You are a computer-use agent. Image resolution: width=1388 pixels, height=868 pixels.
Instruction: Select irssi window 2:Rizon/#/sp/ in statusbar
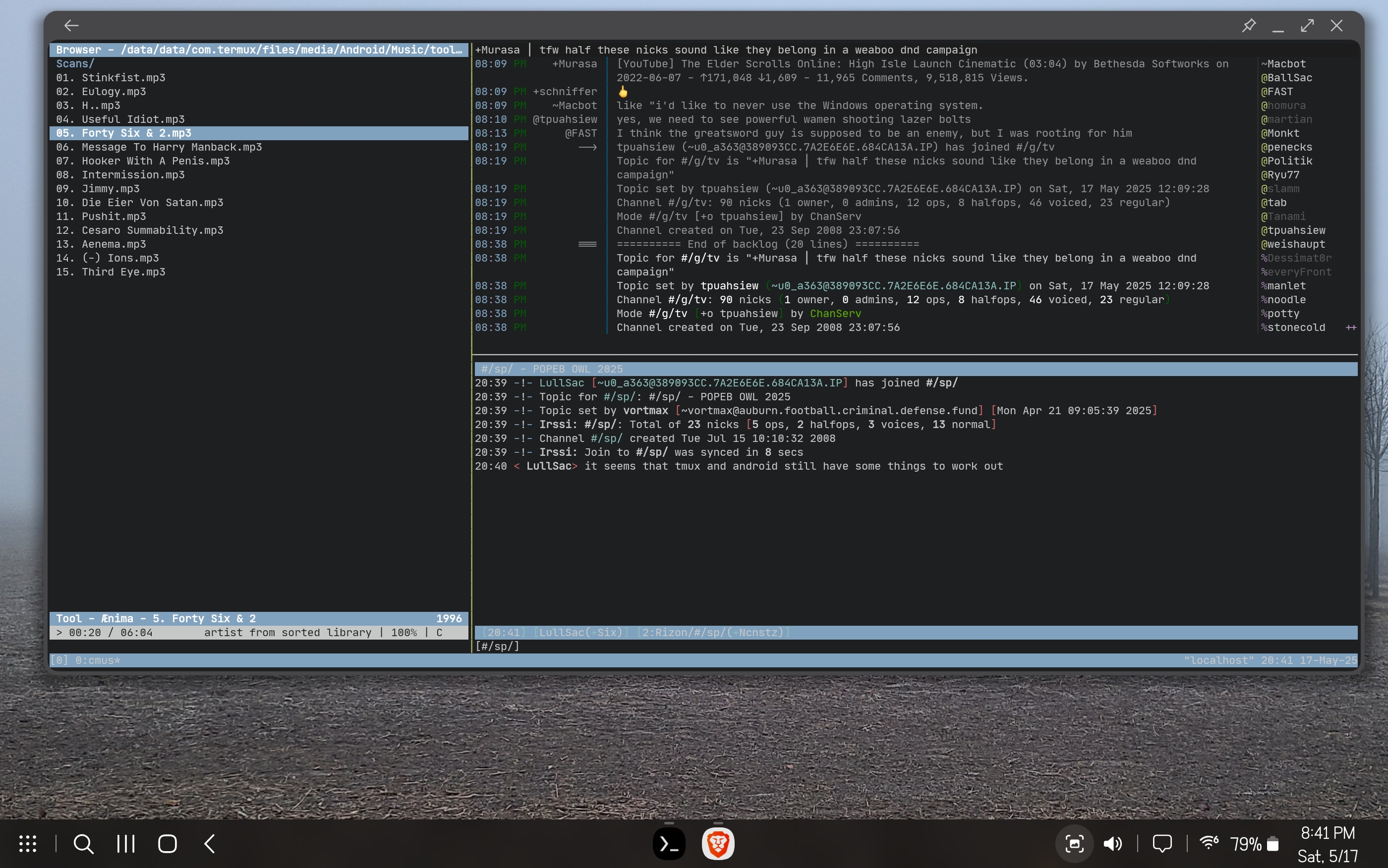(x=713, y=632)
